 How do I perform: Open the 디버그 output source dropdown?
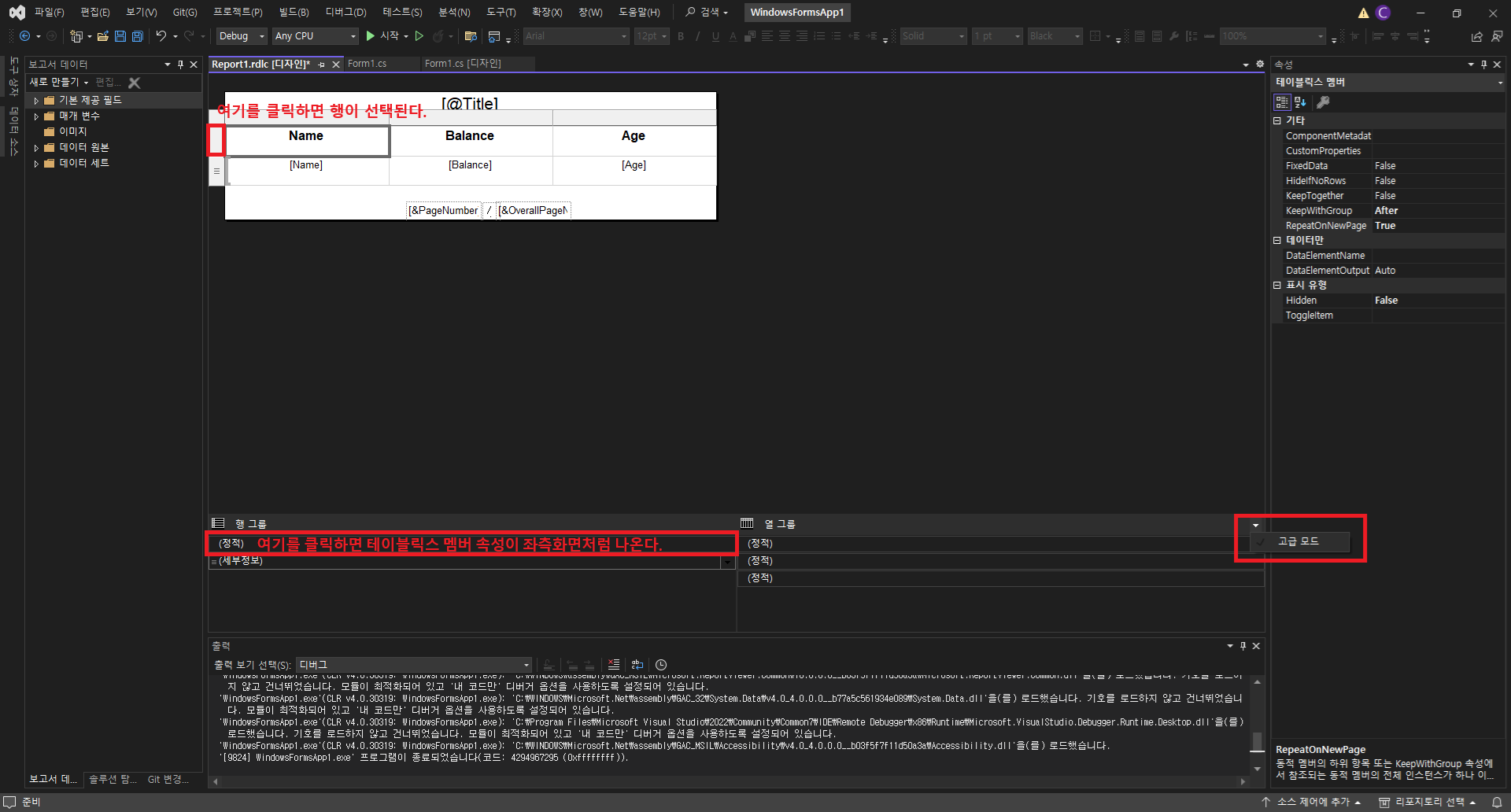414,665
